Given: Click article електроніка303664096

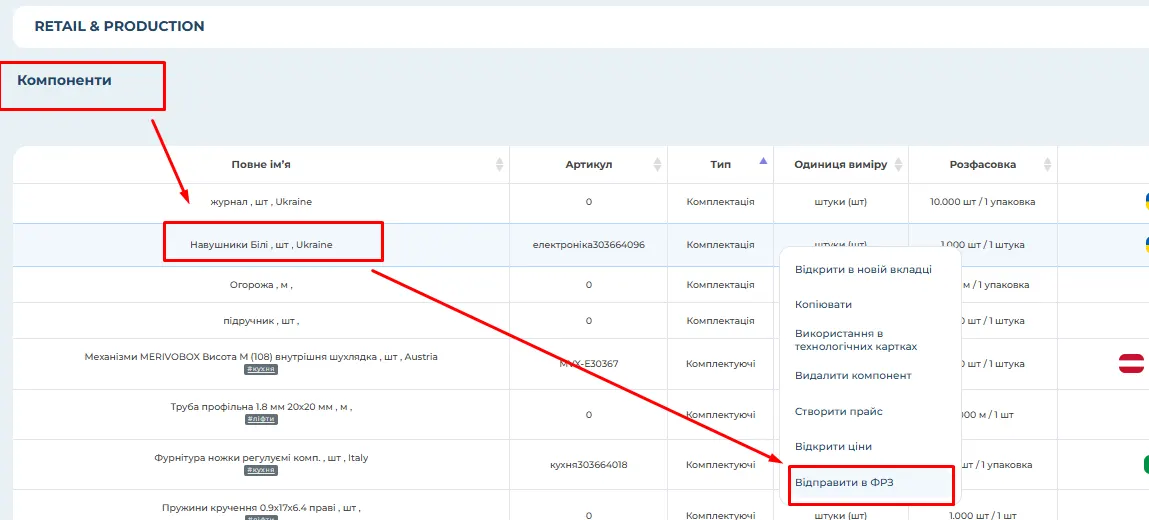Looking at the screenshot, I should point(588,245).
